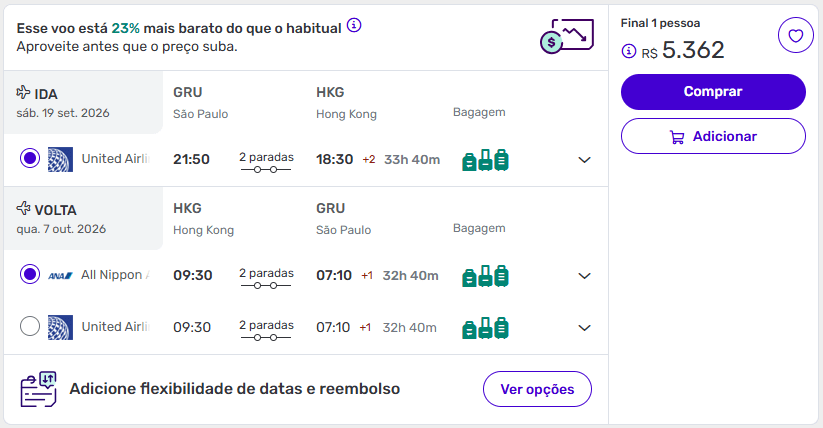This screenshot has height=428, width=823.
Task: Click baggage icons on United outbound flight
Action: point(485,160)
